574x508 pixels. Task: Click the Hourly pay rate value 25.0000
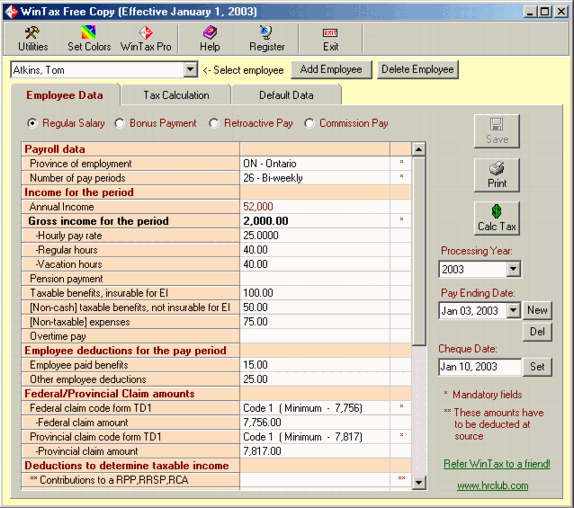click(315, 235)
